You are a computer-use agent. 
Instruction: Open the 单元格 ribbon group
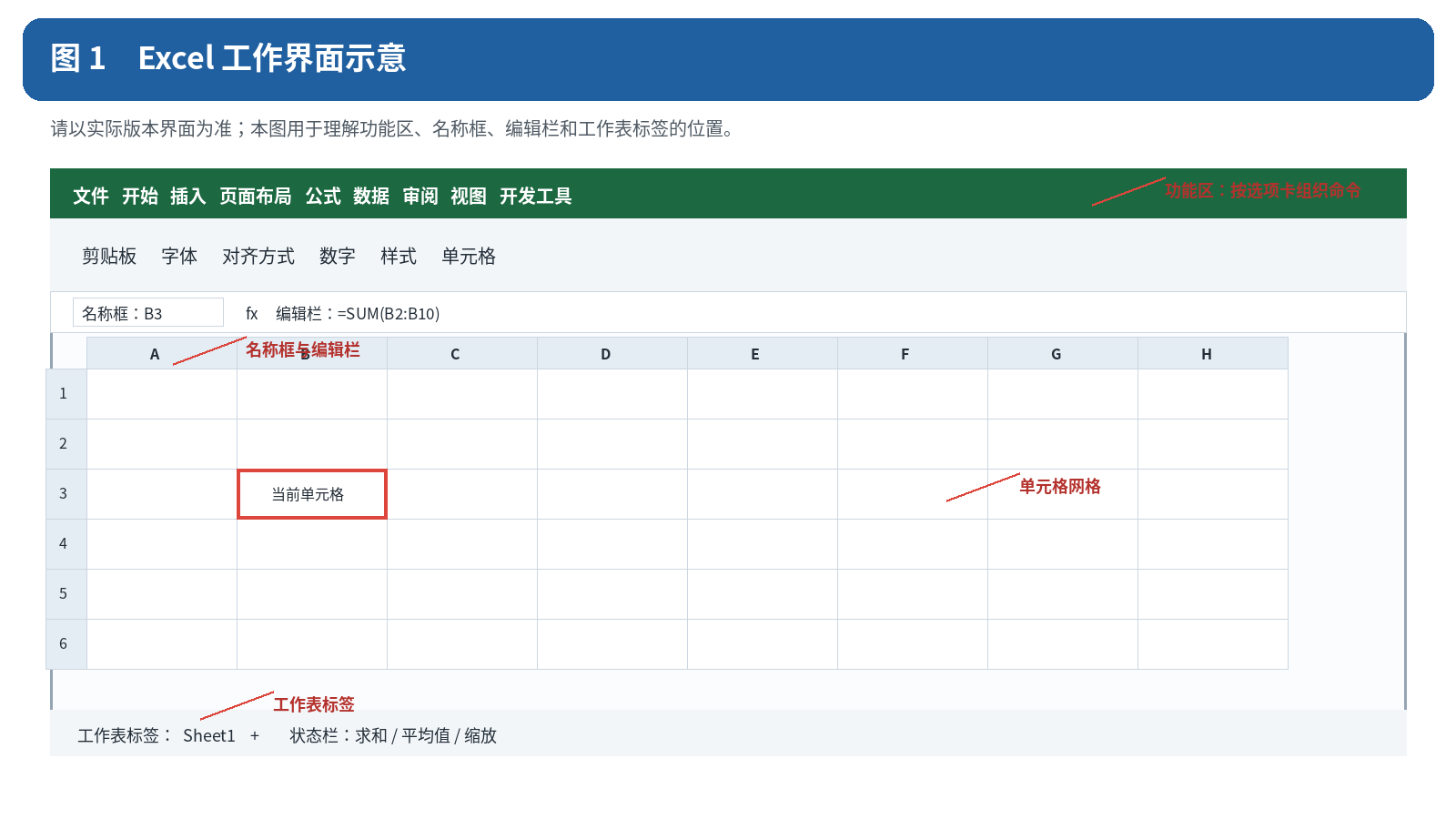coord(469,257)
